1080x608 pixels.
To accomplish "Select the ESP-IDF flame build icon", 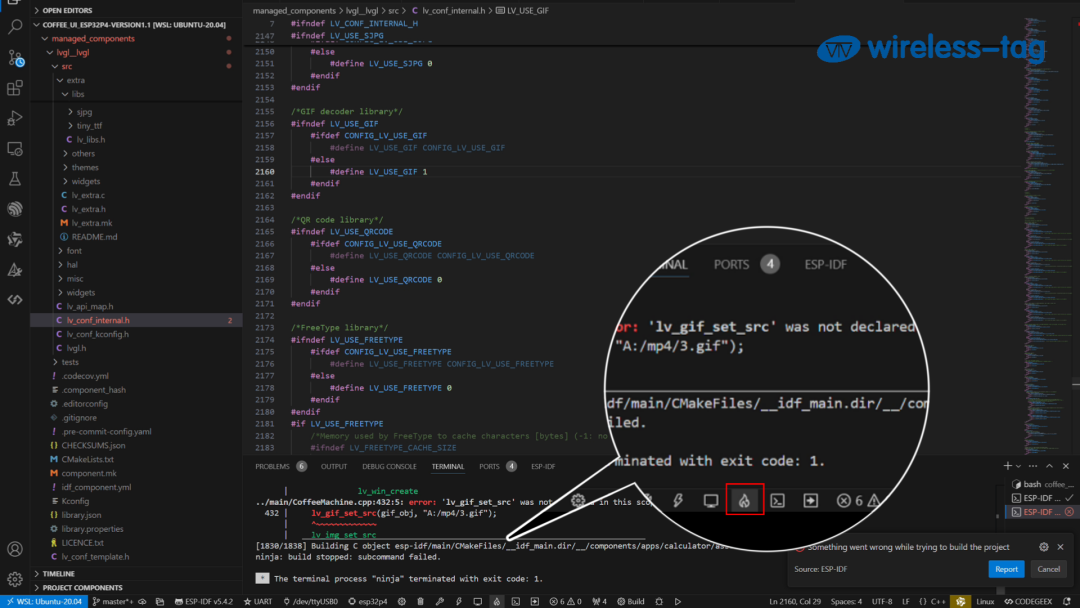I will [745, 498].
